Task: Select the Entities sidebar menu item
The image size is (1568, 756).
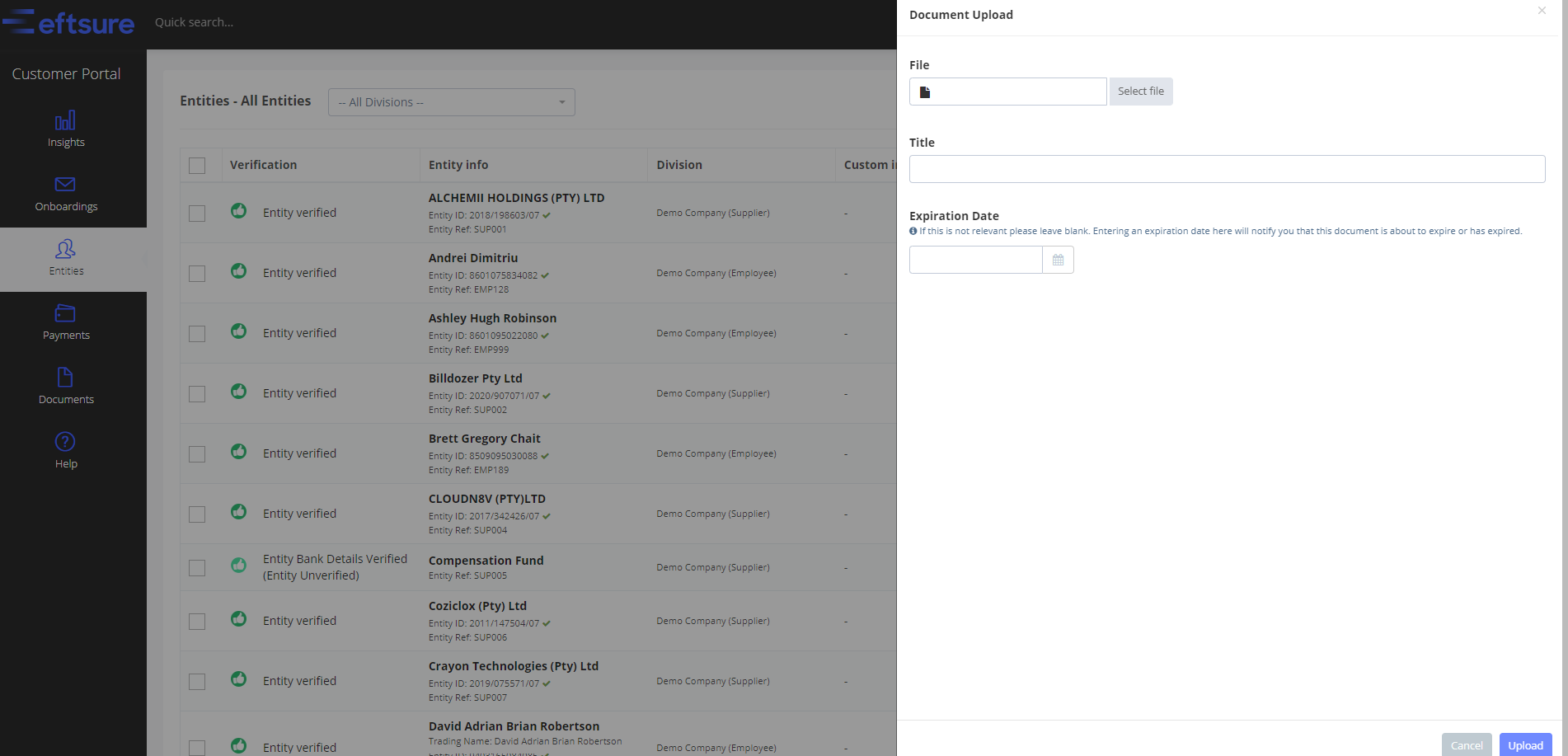Action: click(x=66, y=258)
